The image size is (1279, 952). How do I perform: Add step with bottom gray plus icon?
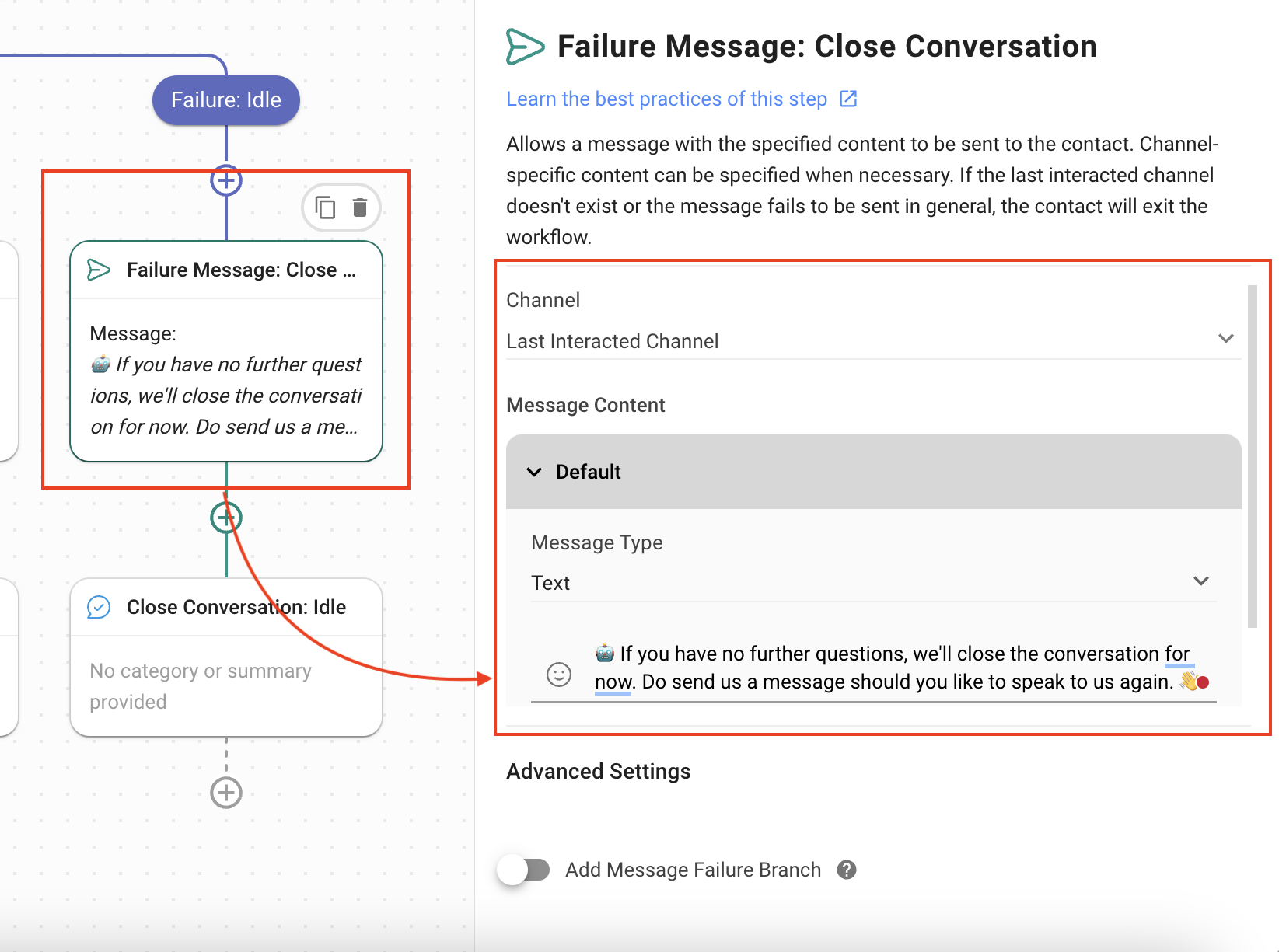coord(226,793)
